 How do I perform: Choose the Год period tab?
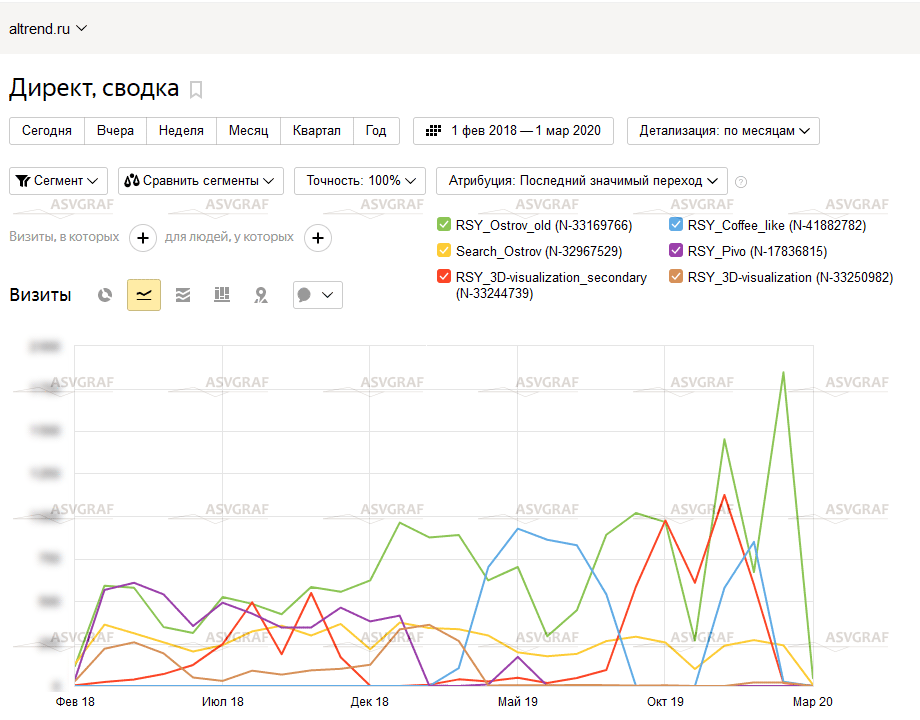pos(376,130)
